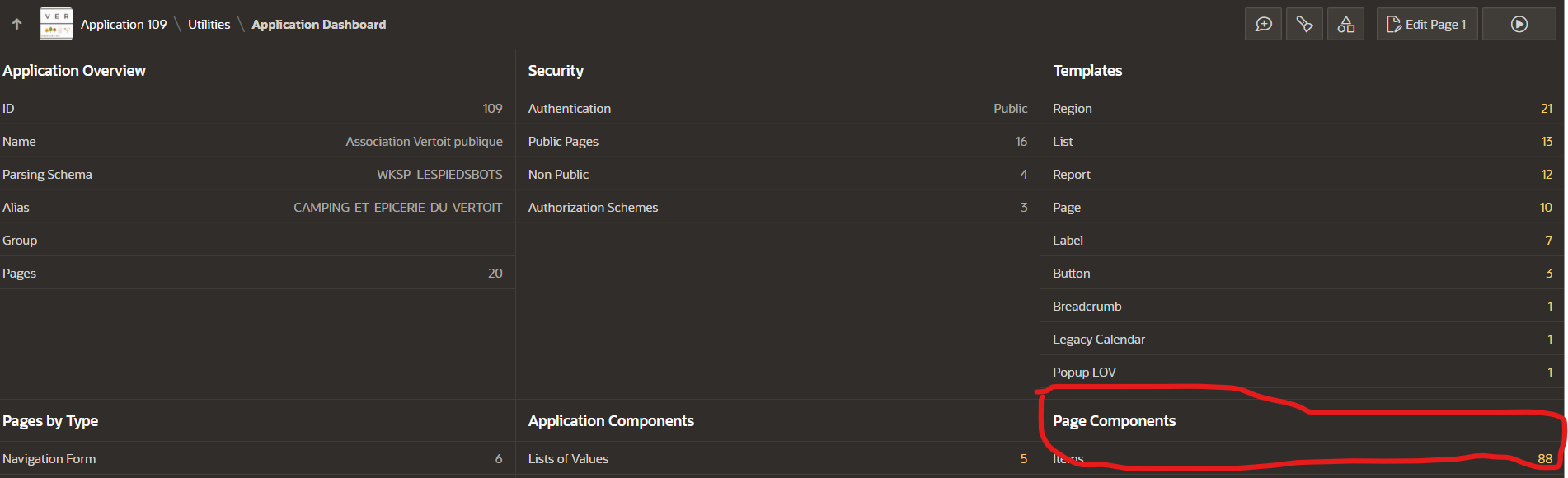Open the Create Feedback comment icon
1568x478 pixels.
(1263, 25)
